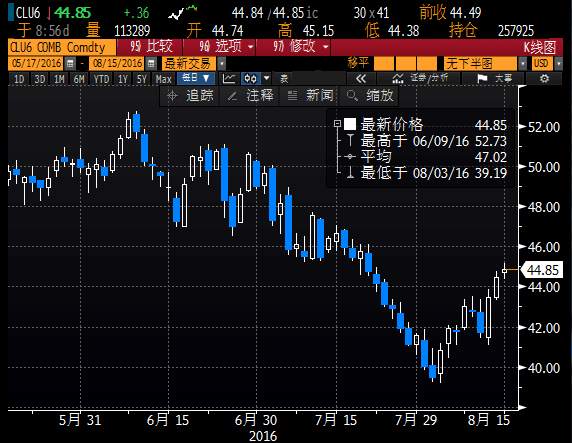Click the third 移平 moving average box
The height and width of the screenshot is (443, 572).
click(x=427, y=63)
